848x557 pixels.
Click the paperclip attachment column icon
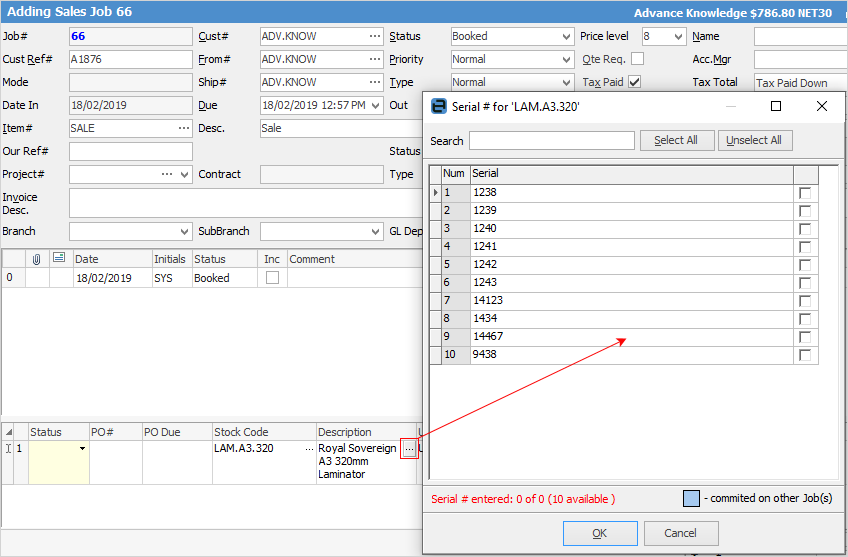(36, 259)
